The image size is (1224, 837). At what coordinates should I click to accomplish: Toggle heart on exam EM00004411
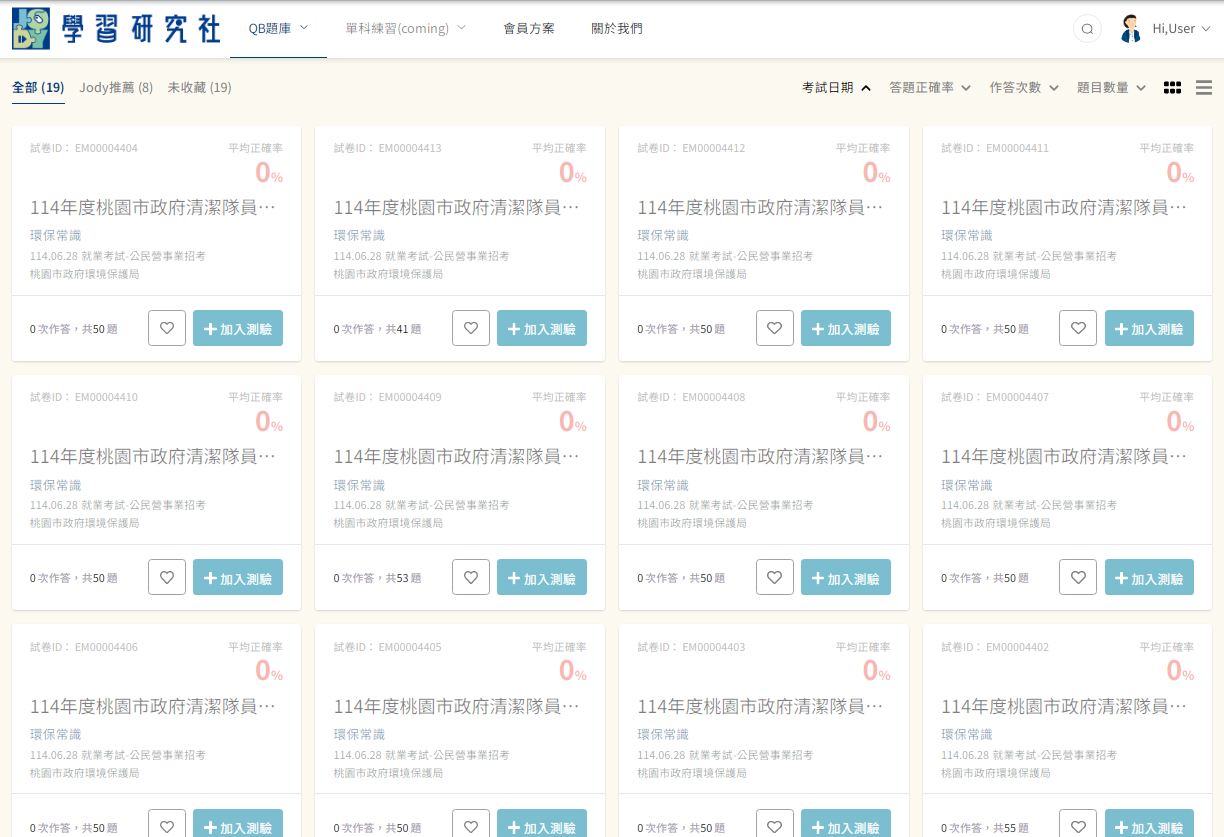coord(1078,328)
